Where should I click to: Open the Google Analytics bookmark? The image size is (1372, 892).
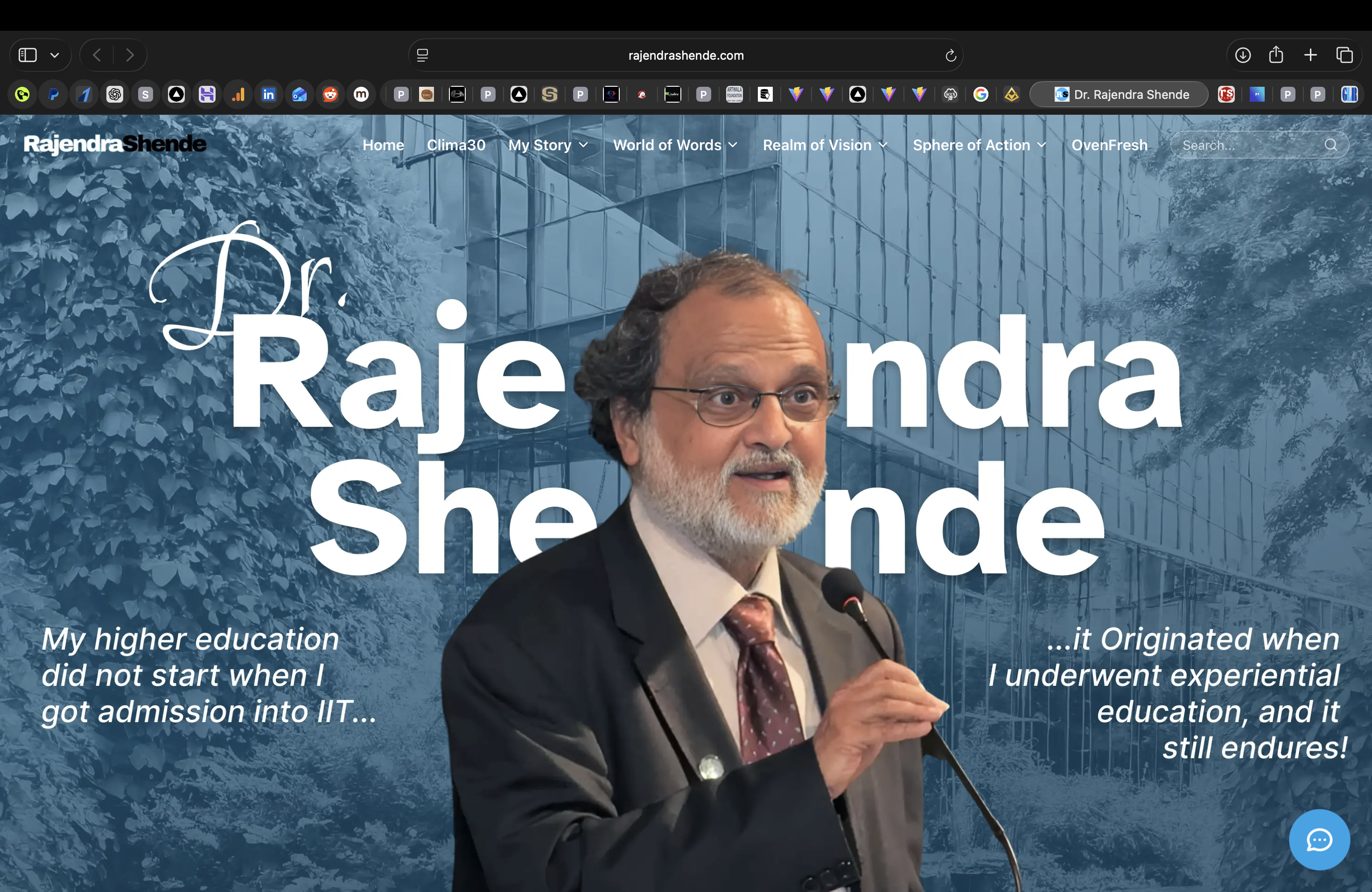[238, 95]
